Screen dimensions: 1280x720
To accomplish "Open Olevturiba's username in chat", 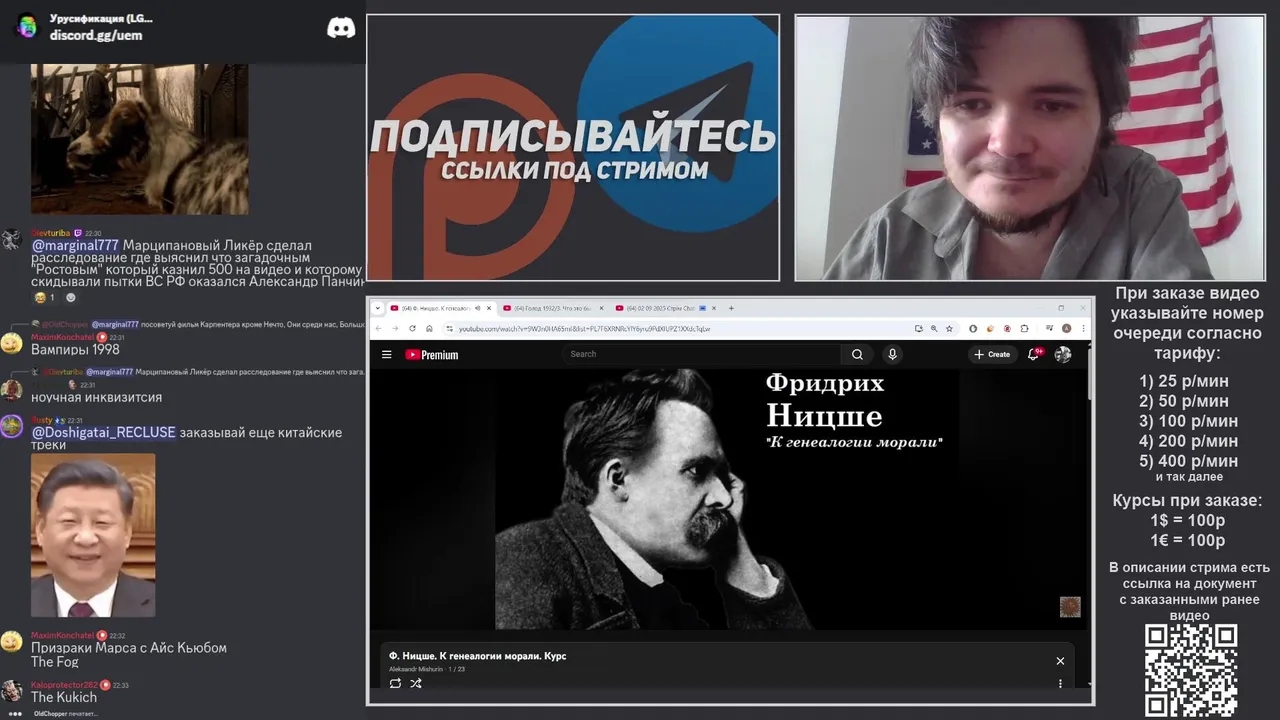I will click(50, 233).
